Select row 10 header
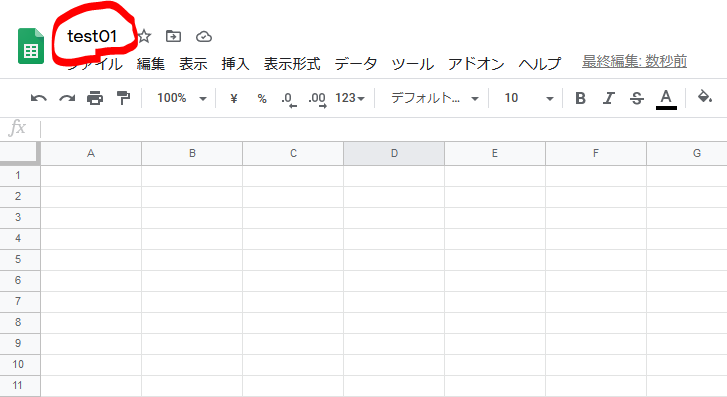Screen dimensions: 727x397 click(20, 365)
